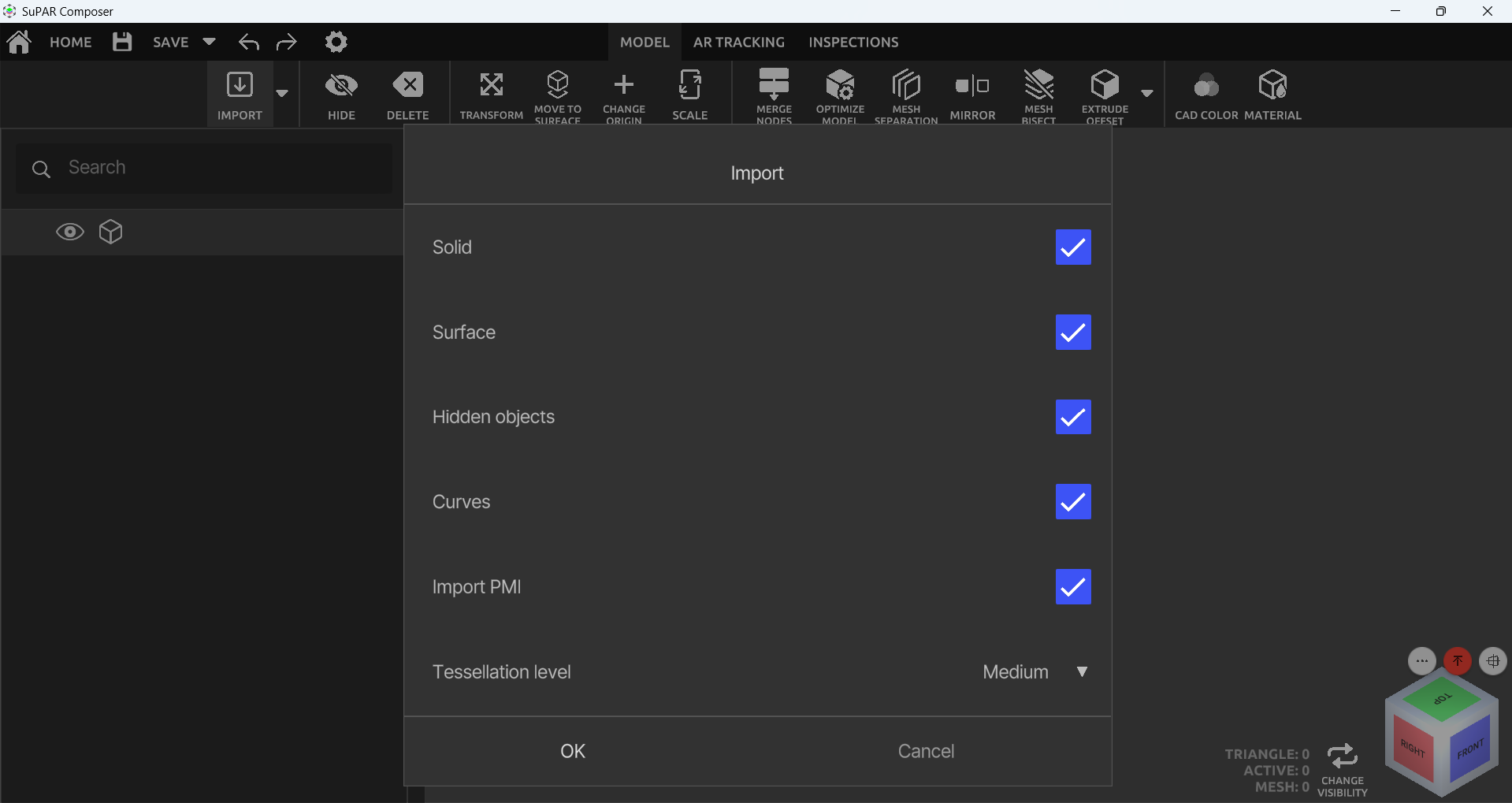
Task: Switch to the AR TRACKING tab
Action: coord(739,42)
